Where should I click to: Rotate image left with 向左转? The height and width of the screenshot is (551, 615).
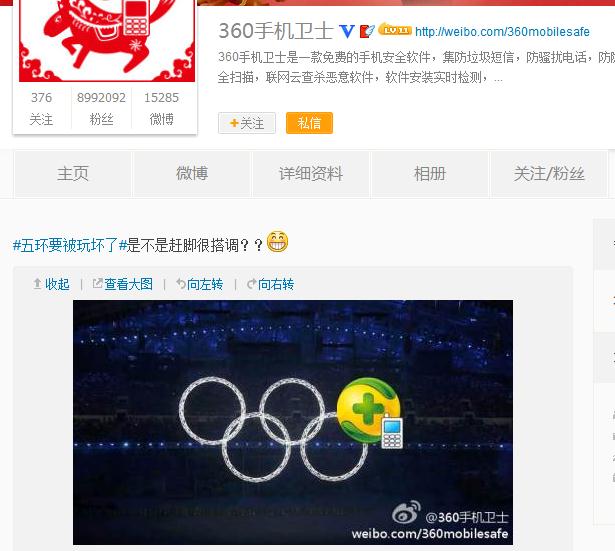click(x=200, y=284)
